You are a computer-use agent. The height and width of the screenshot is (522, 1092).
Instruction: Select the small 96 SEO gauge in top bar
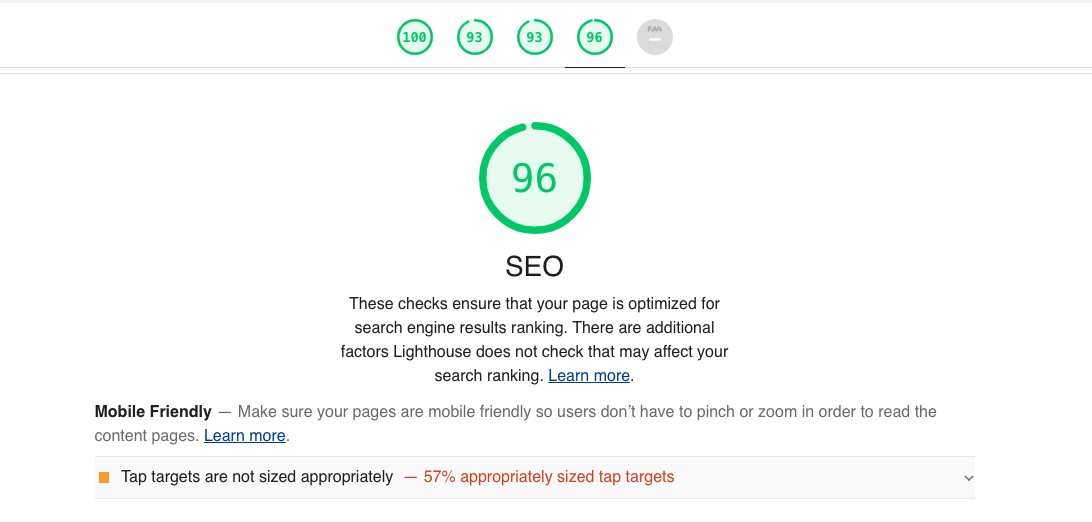(594, 38)
